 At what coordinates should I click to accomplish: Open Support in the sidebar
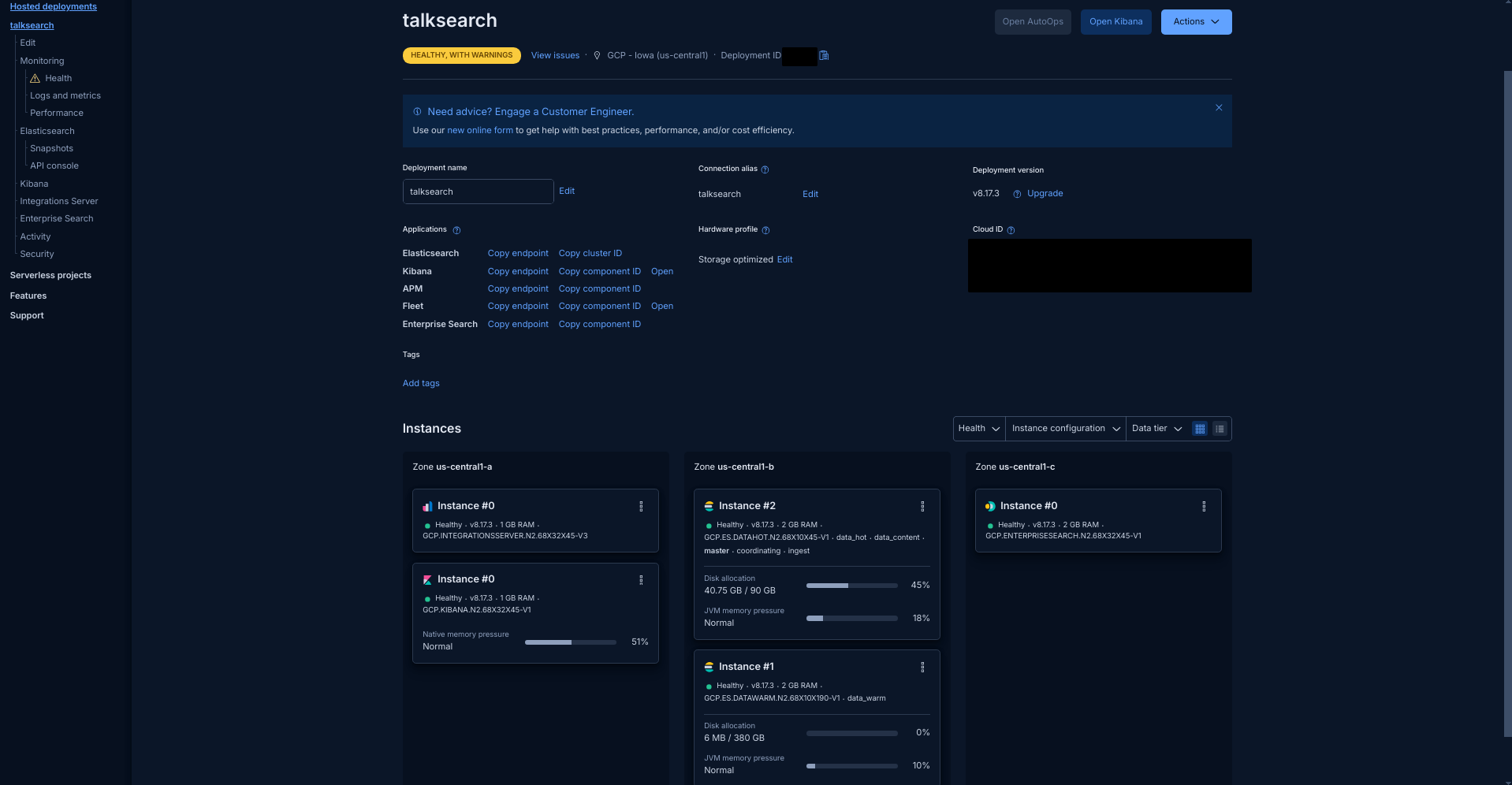tap(27, 316)
